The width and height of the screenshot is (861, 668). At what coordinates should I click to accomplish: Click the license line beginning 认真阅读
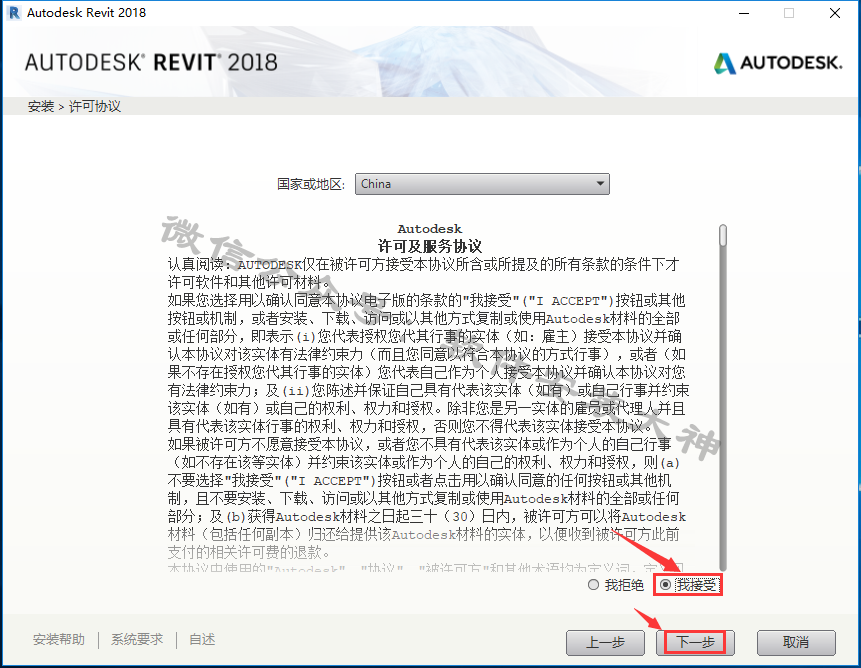point(423,265)
